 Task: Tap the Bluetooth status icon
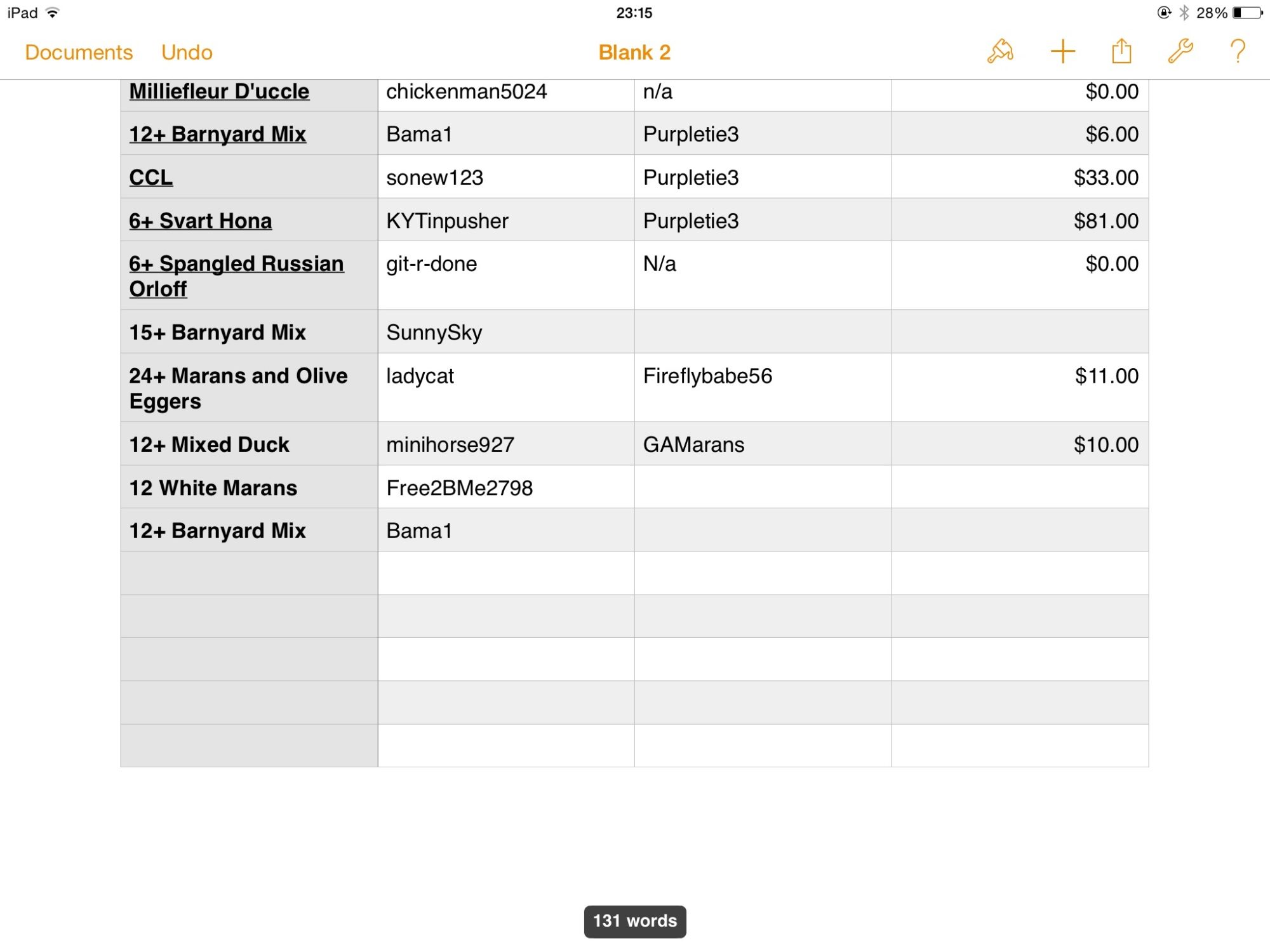(1184, 13)
